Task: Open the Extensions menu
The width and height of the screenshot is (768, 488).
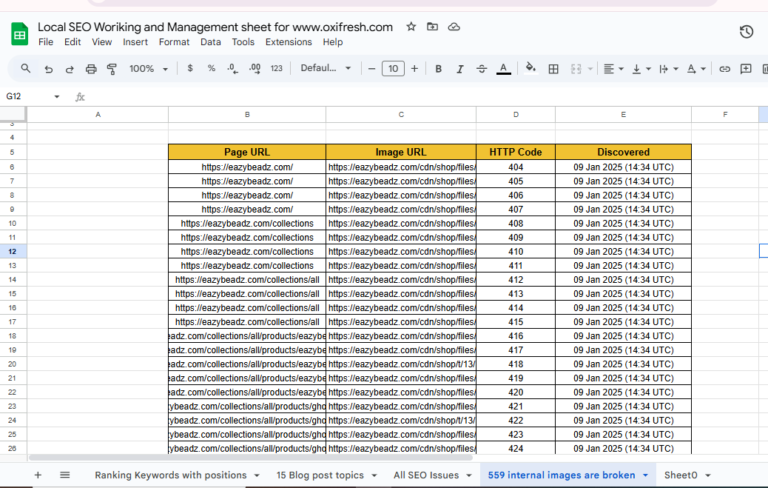Action: pyautogui.click(x=288, y=42)
